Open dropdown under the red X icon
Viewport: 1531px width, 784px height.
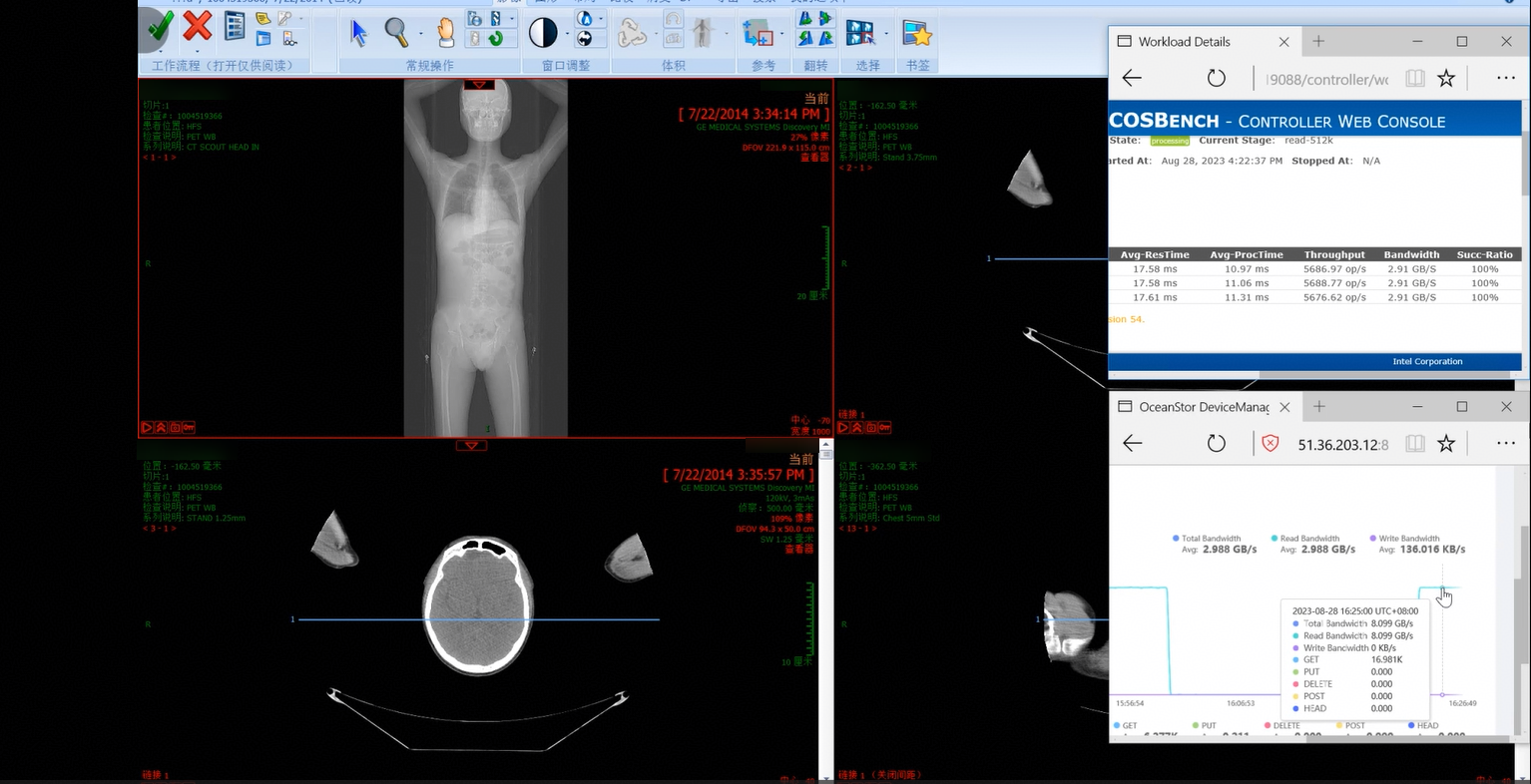tap(198, 51)
